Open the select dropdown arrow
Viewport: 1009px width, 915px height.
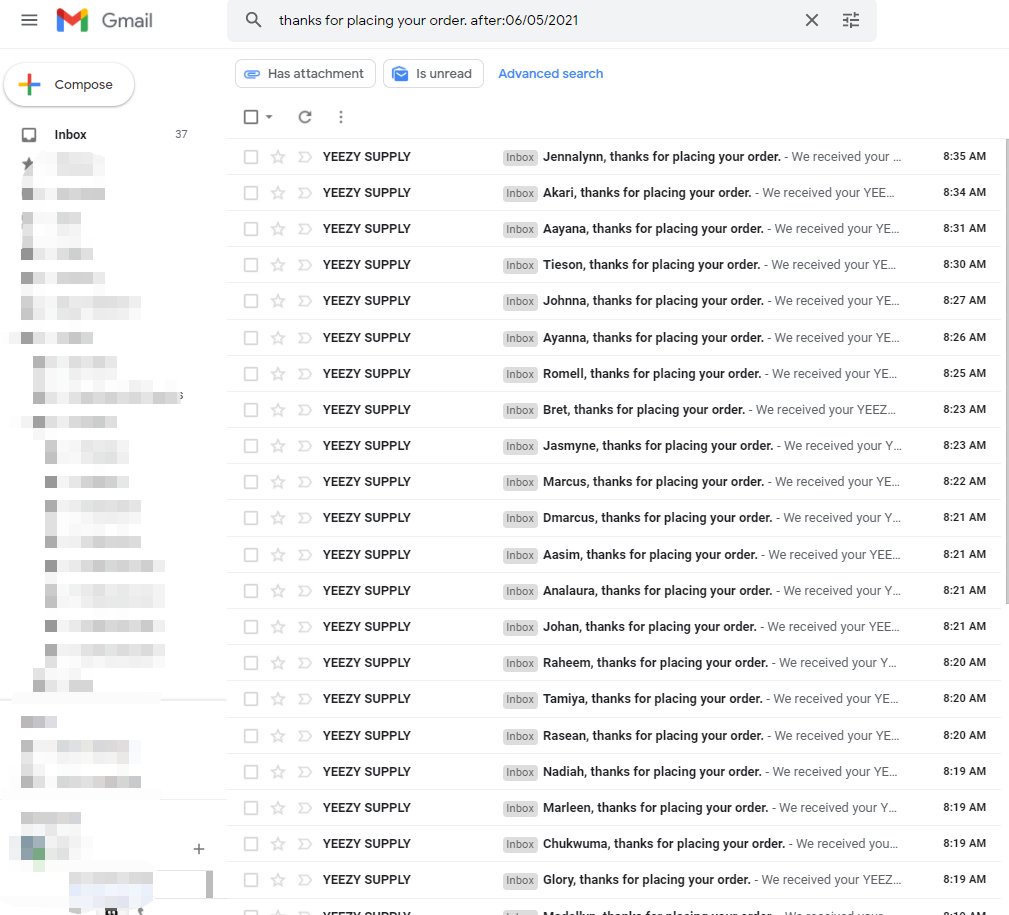tap(269, 116)
